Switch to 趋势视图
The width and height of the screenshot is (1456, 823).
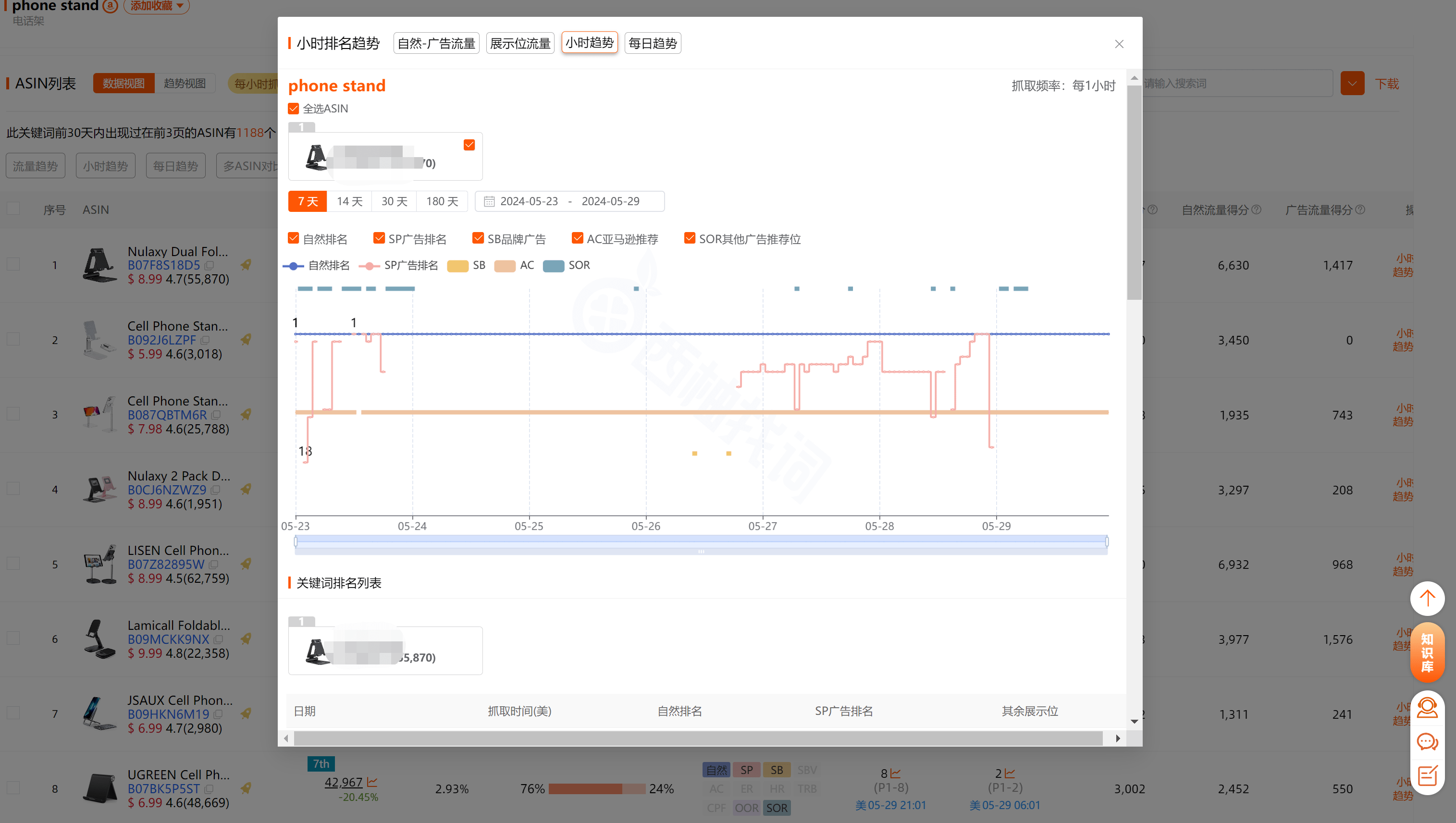point(185,84)
